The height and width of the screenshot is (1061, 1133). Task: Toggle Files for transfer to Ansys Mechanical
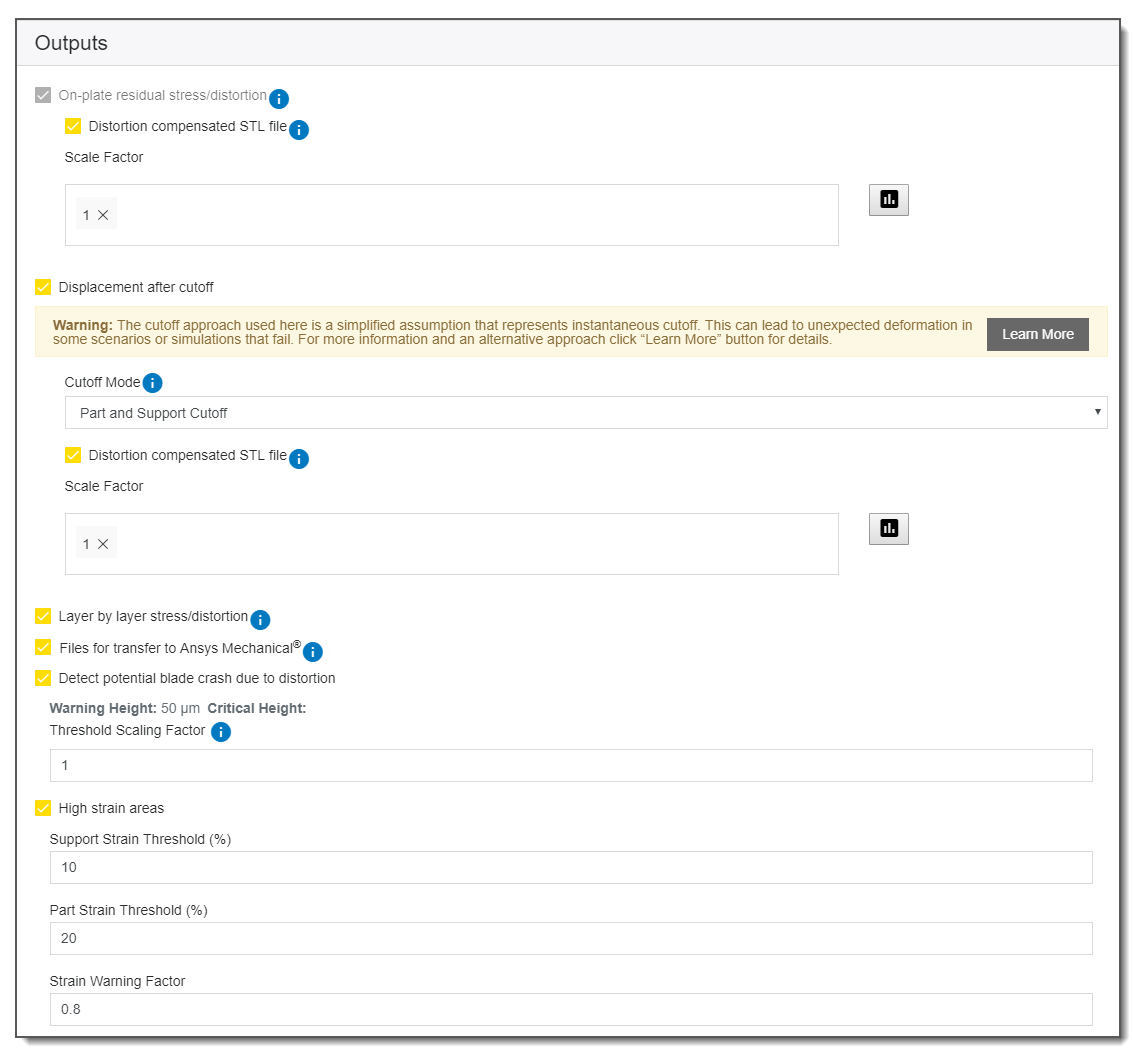point(43,647)
